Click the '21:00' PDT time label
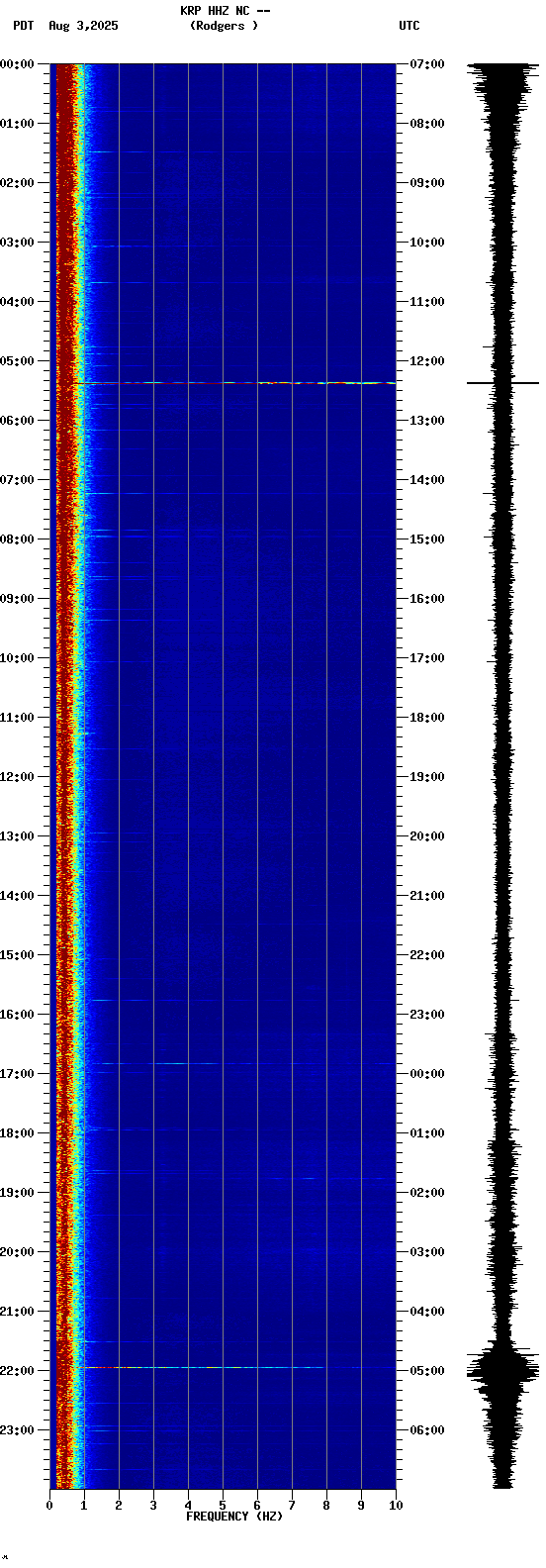Image resolution: width=546 pixels, height=1568 pixels. [x=17, y=1312]
